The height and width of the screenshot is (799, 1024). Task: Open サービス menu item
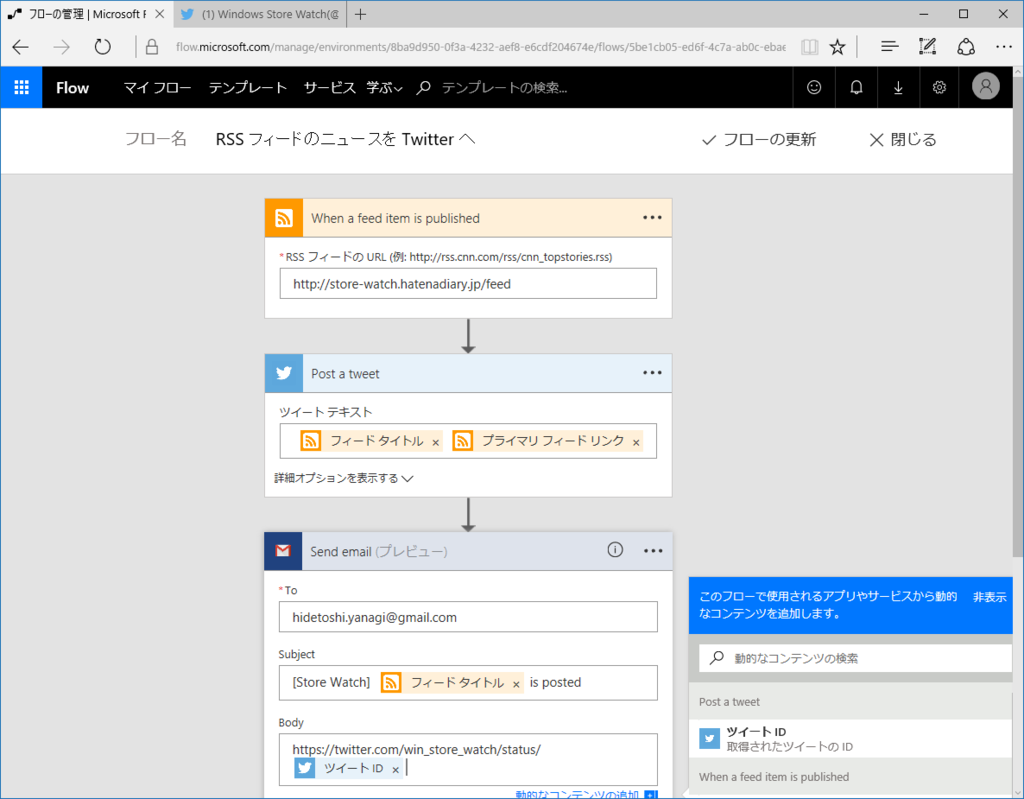[x=329, y=88]
